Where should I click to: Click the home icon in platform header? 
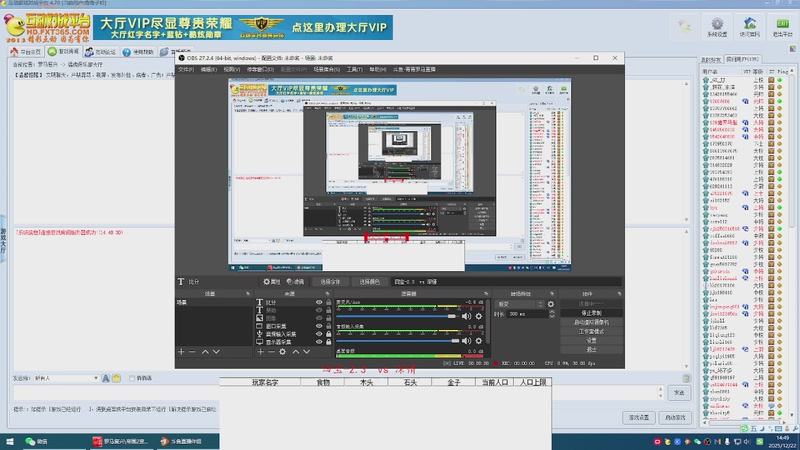[x=749, y=27]
